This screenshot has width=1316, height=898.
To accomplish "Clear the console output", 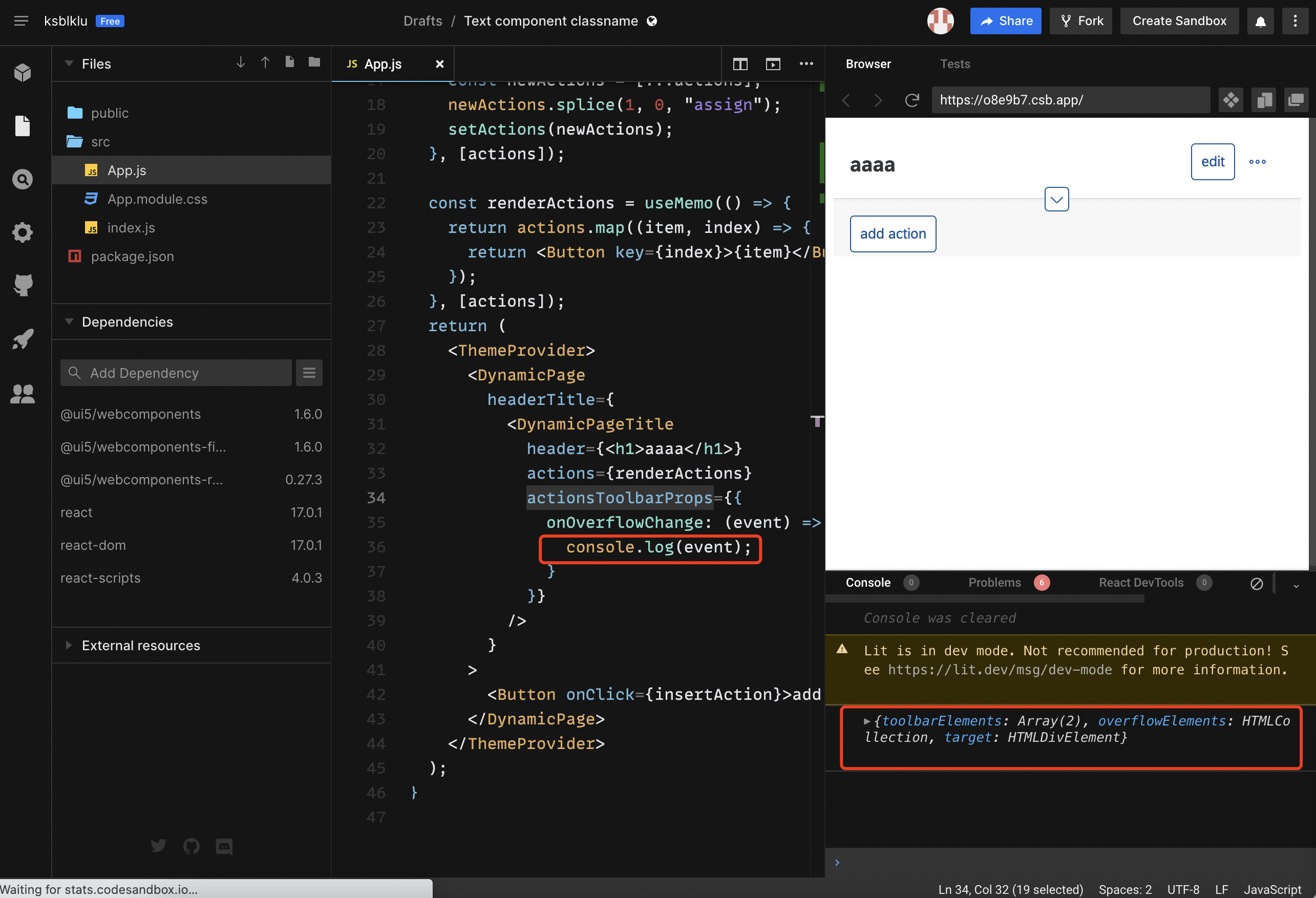I will [1257, 583].
